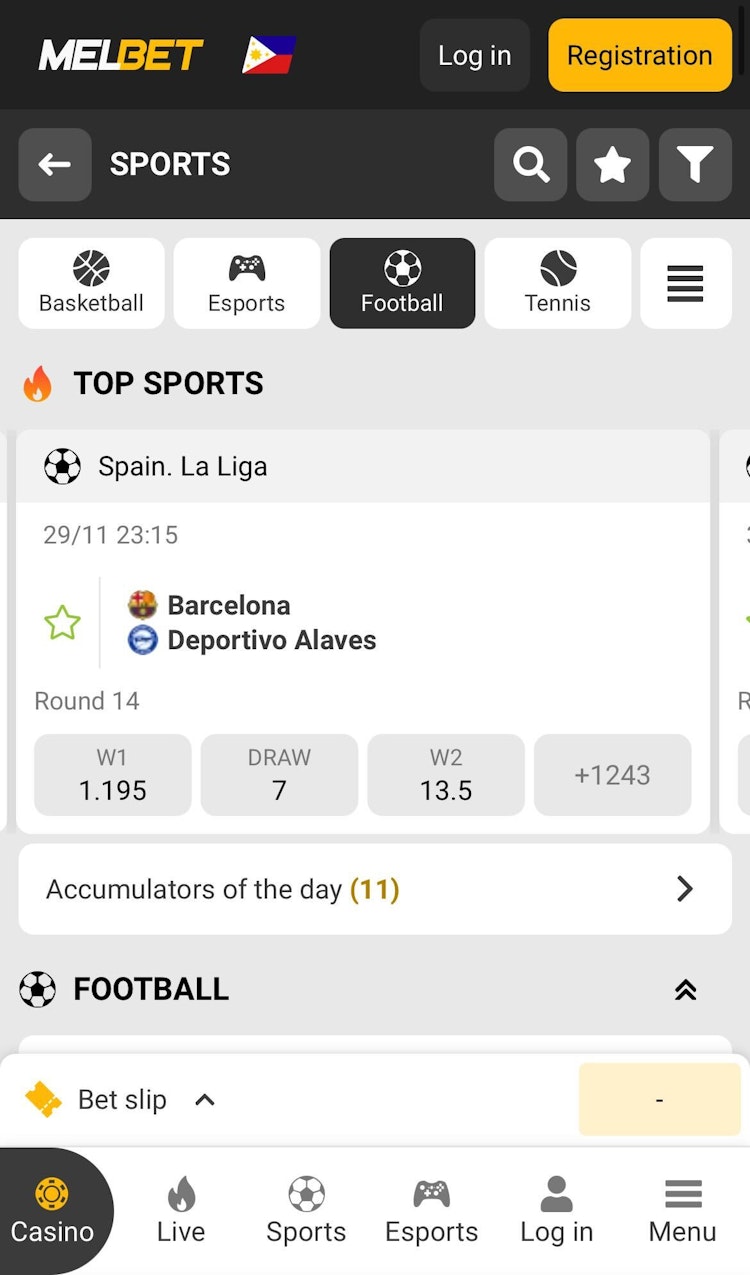Click the MELBET logo
The width and height of the screenshot is (750, 1275).
pyautogui.click(x=121, y=55)
